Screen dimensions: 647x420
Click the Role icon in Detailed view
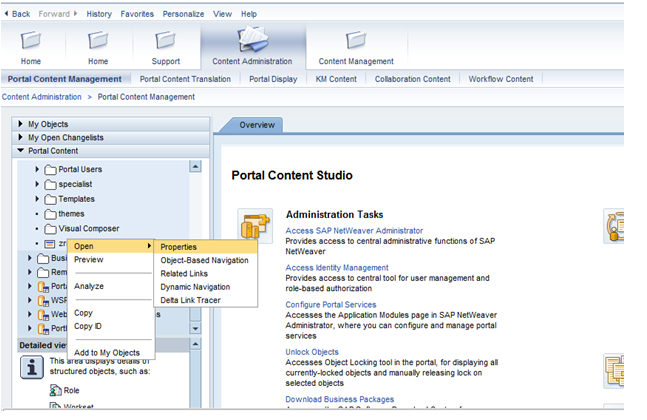pyautogui.click(x=55, y=390)
